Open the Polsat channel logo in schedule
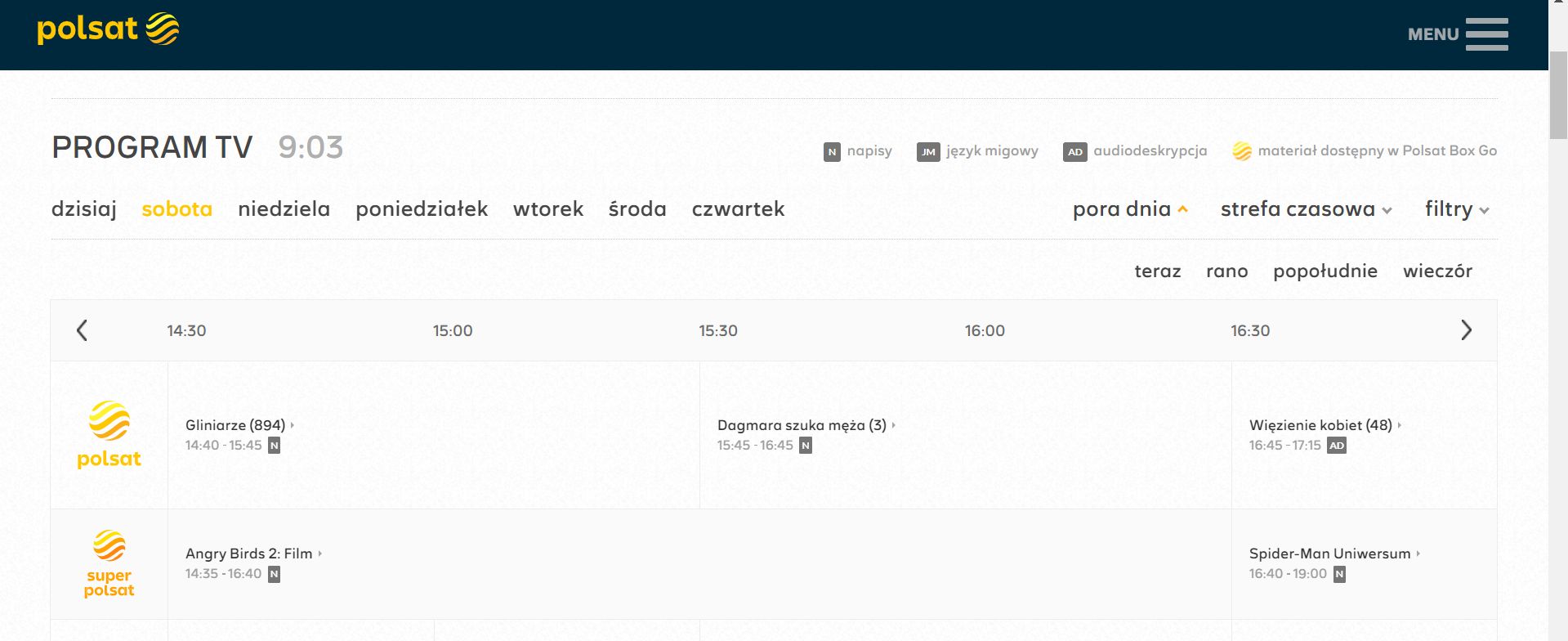 coord(109,435)
